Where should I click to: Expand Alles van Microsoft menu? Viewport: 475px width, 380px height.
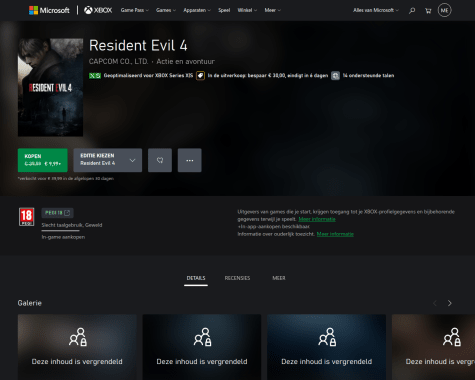coord(376,10)
